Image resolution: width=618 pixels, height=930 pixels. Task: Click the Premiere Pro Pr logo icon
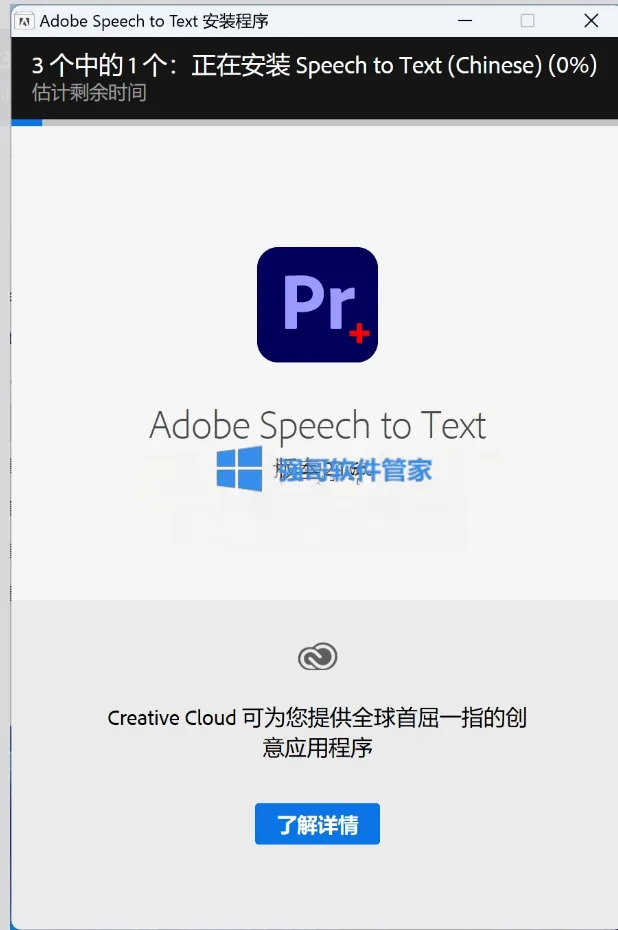(x=317, y=304)
